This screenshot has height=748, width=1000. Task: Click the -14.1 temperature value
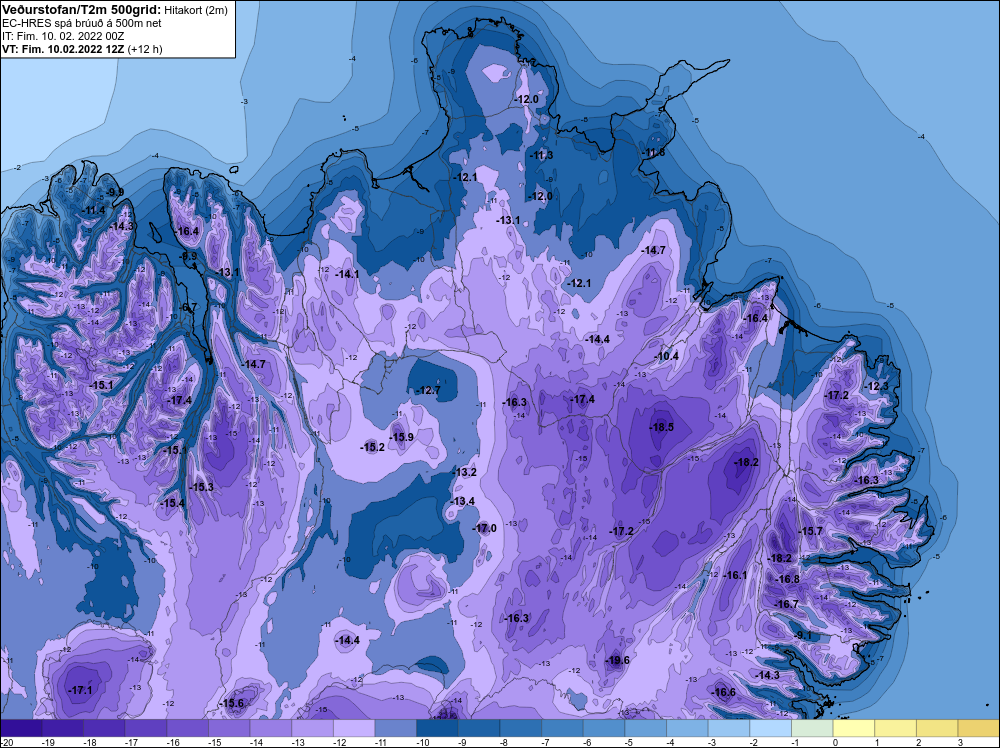click(x=347, y=274)
